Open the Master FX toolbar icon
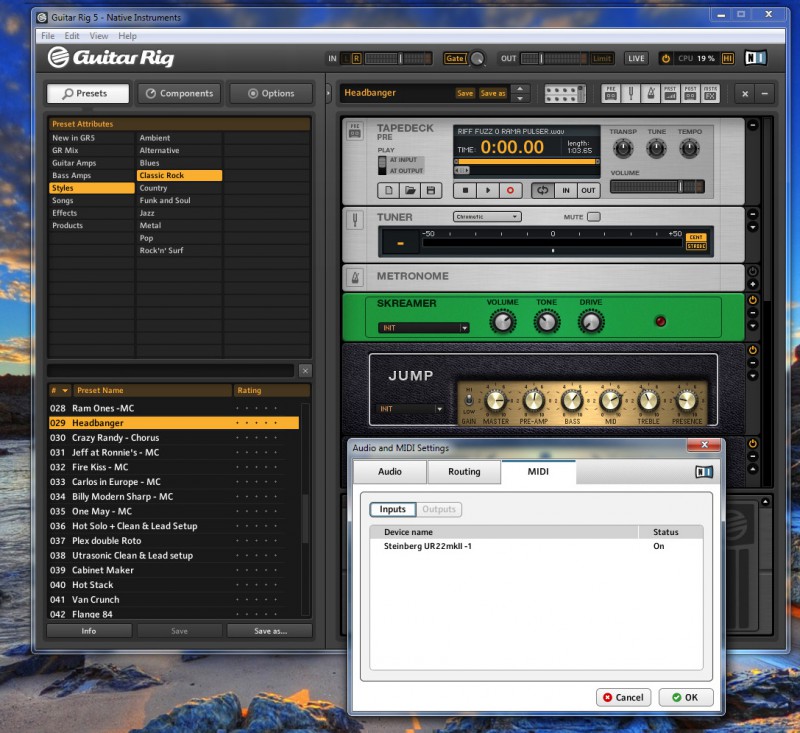Image resolution: width=800 pixels, height=733 pixels. 710,93
